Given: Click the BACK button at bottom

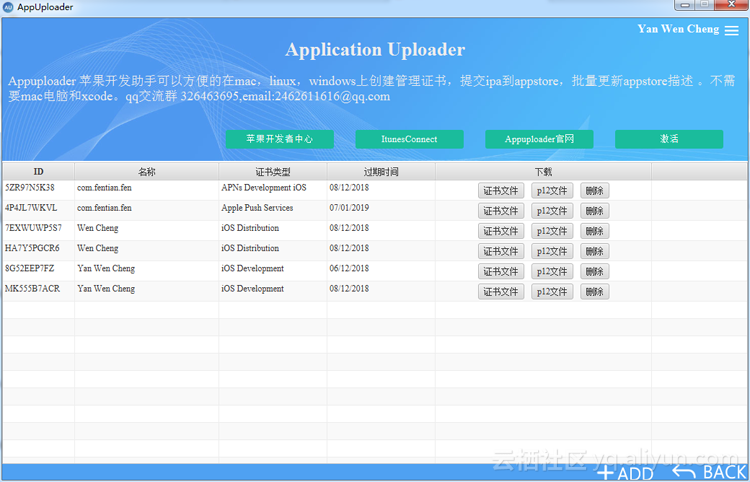Looking at the screenshot, I should [709, 472].
